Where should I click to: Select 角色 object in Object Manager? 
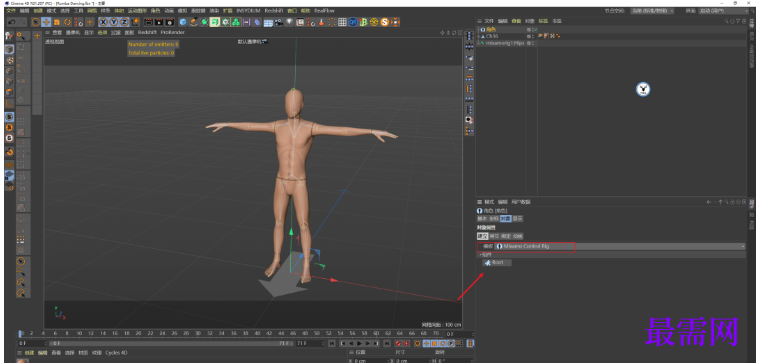[491, 29]
